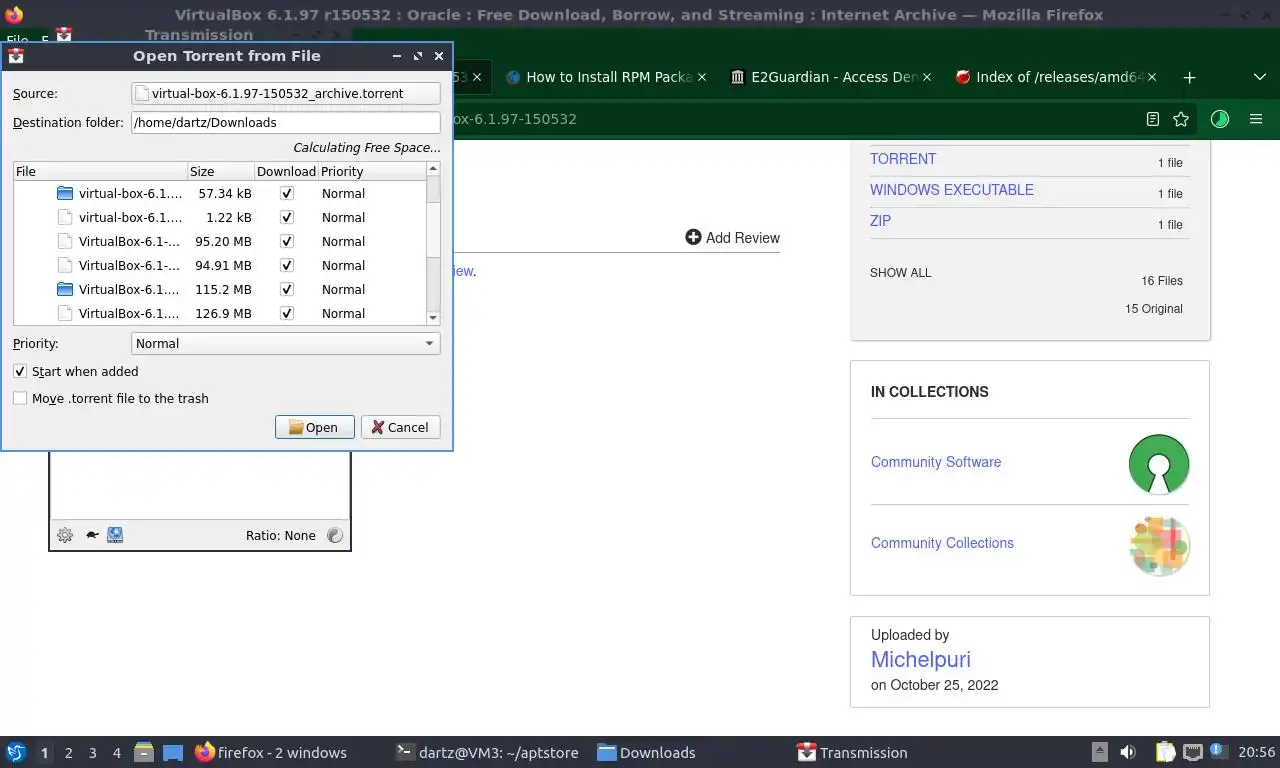Click the down arrow of file list scrollbar
Screen dimensions: 1280x768
pos(433,318)
